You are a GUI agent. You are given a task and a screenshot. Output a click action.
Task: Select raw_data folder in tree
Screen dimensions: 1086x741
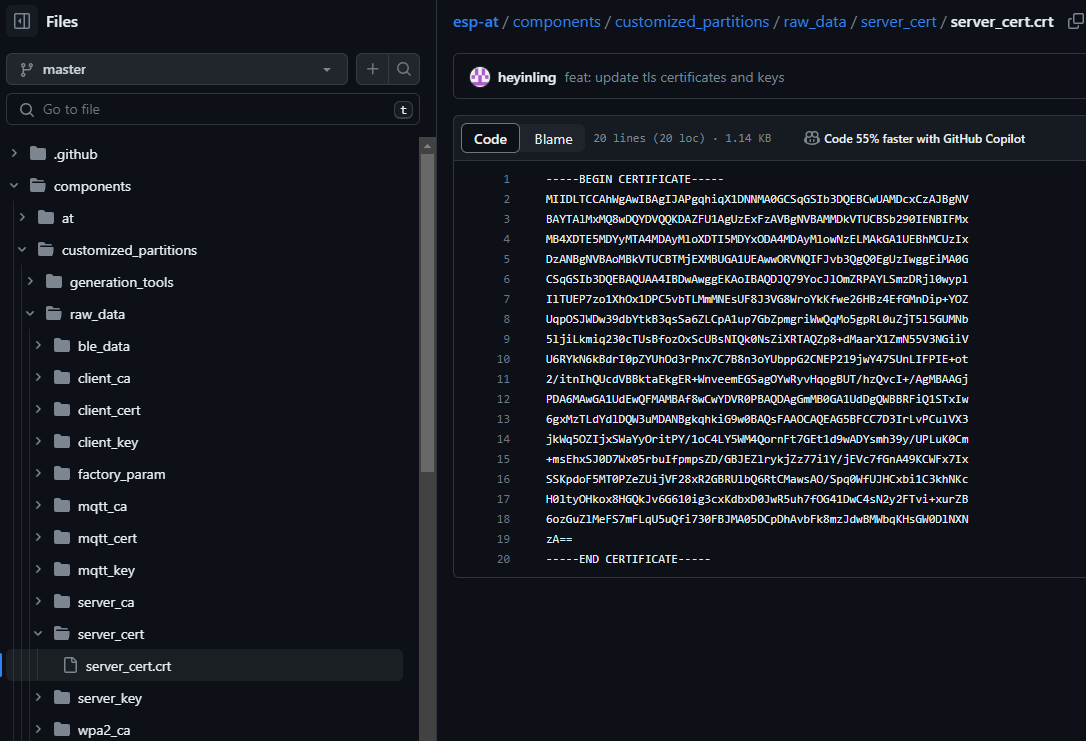97,314
